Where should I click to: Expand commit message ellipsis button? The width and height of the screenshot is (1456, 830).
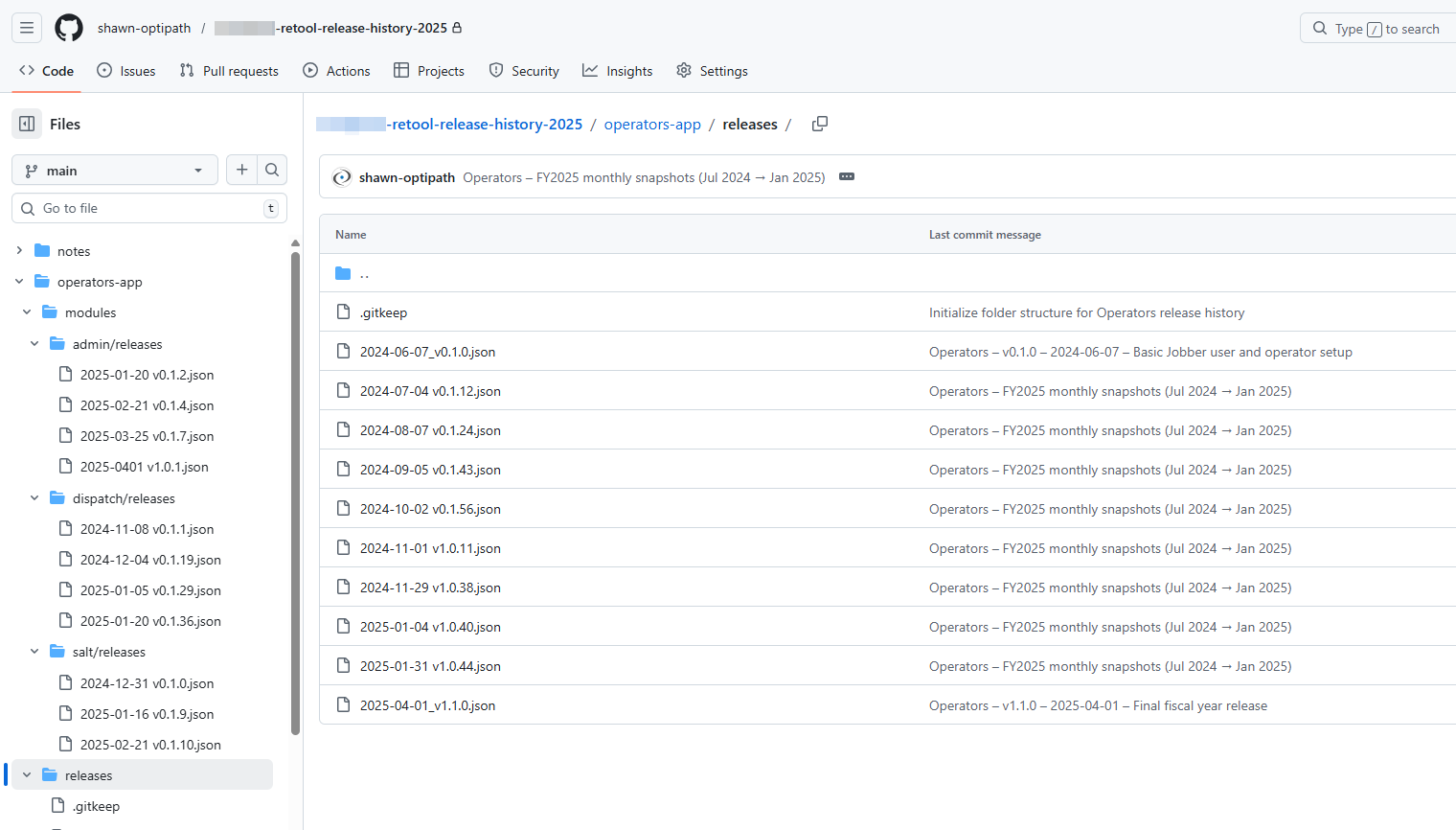pos(847,177)
